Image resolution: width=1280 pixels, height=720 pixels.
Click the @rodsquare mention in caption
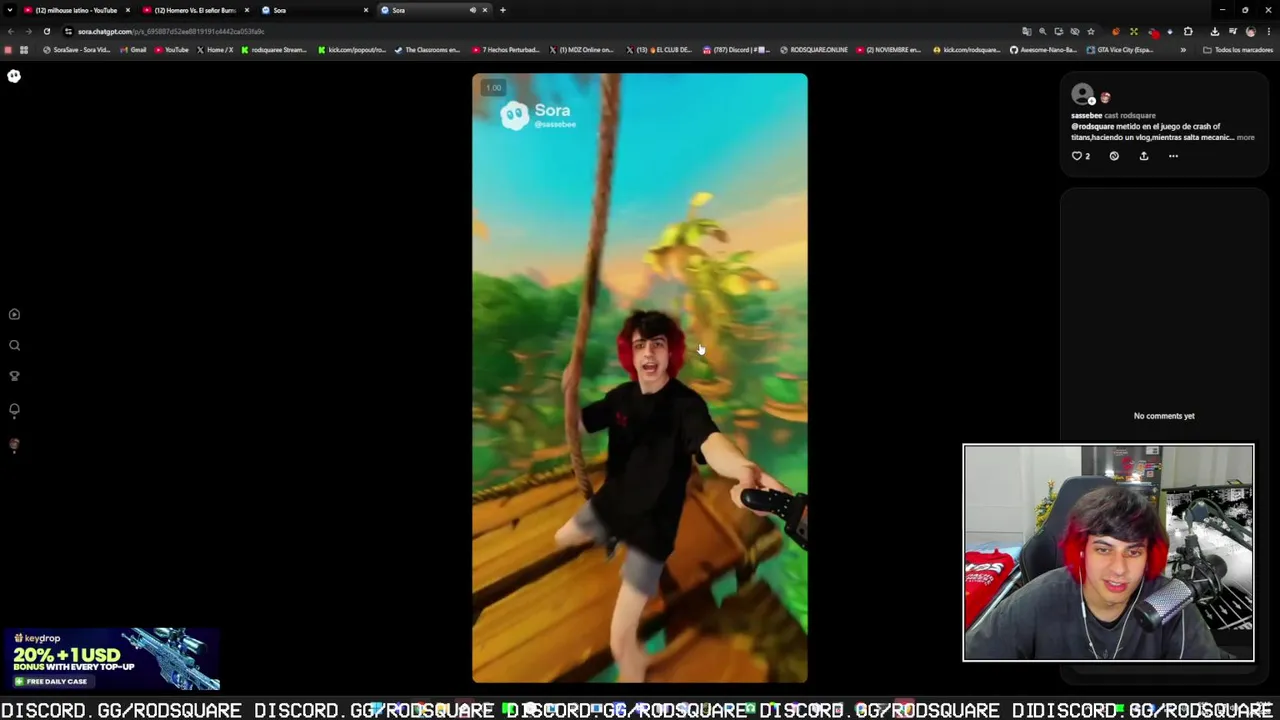1093,127
